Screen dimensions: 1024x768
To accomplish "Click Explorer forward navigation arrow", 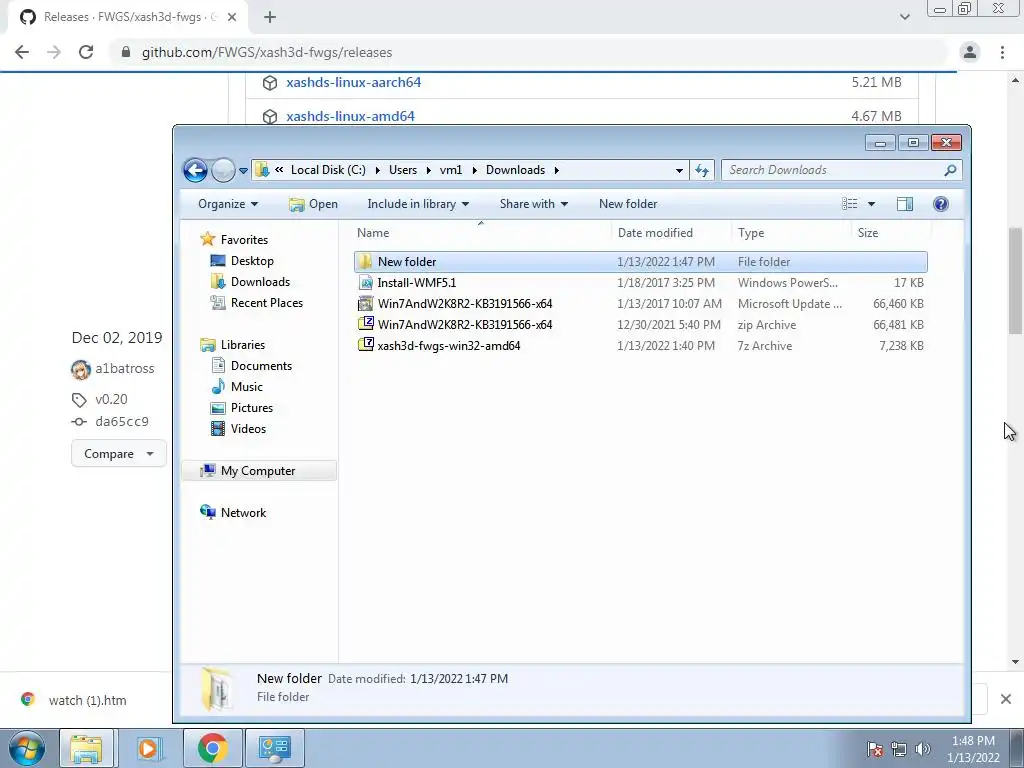I will click(223, 170).
